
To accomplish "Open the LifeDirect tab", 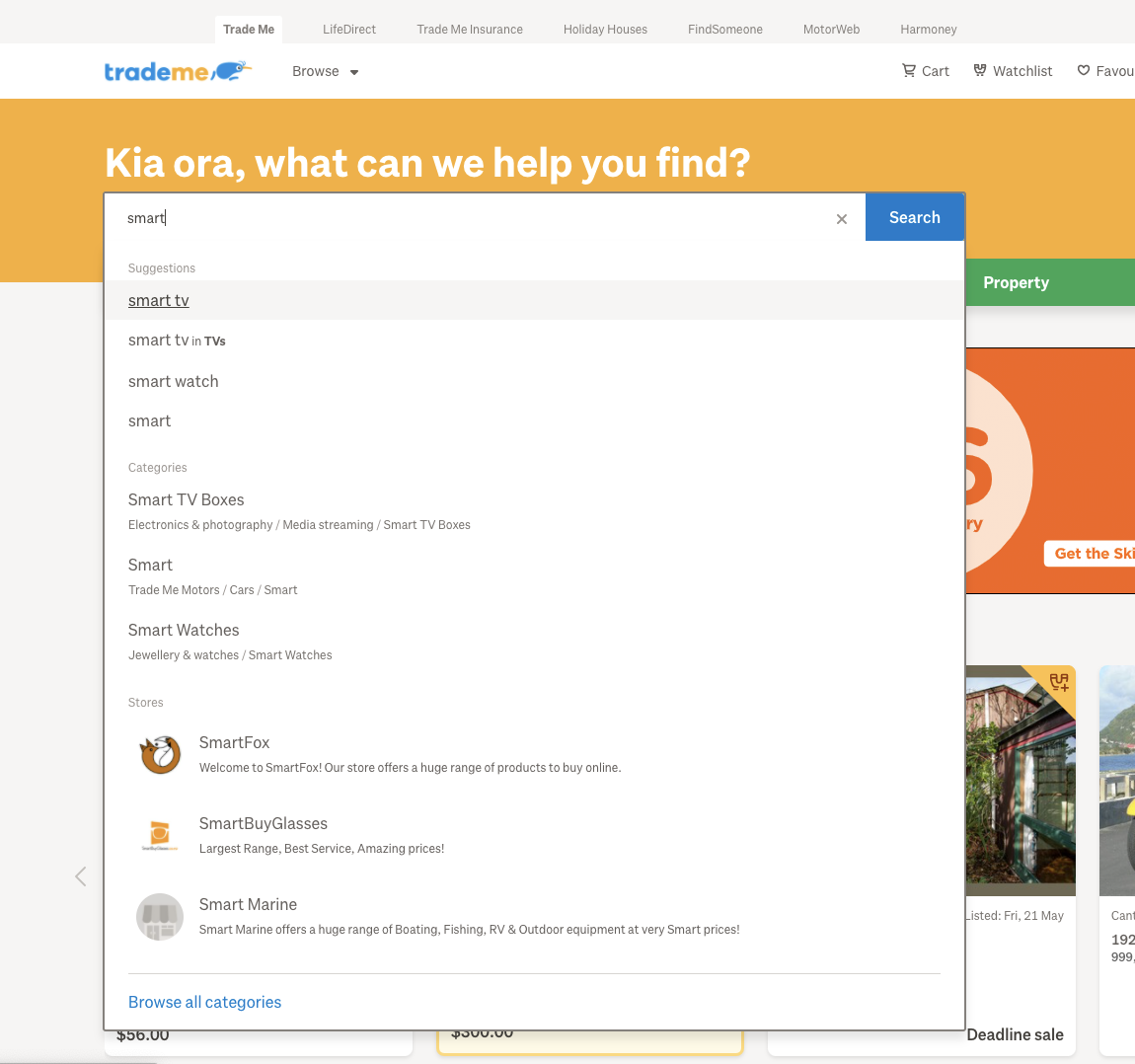I will (349, 29).
